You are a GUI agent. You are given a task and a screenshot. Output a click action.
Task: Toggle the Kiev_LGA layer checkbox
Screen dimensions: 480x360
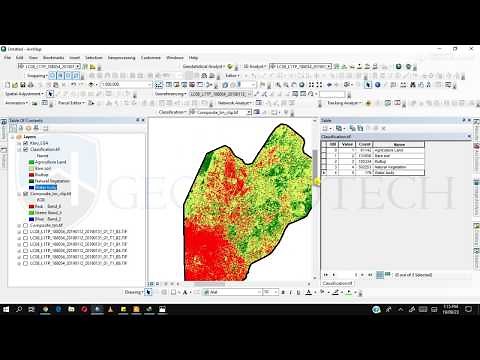tap(26, 143)
